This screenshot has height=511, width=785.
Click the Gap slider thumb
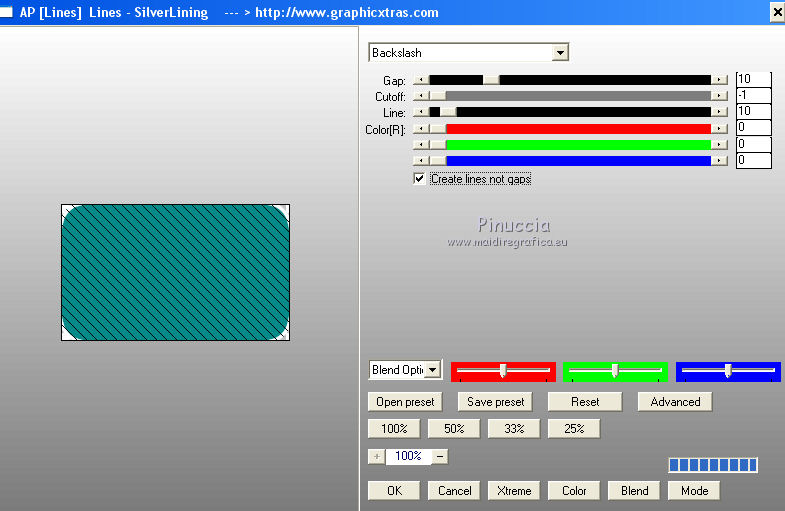pos(491,80)
